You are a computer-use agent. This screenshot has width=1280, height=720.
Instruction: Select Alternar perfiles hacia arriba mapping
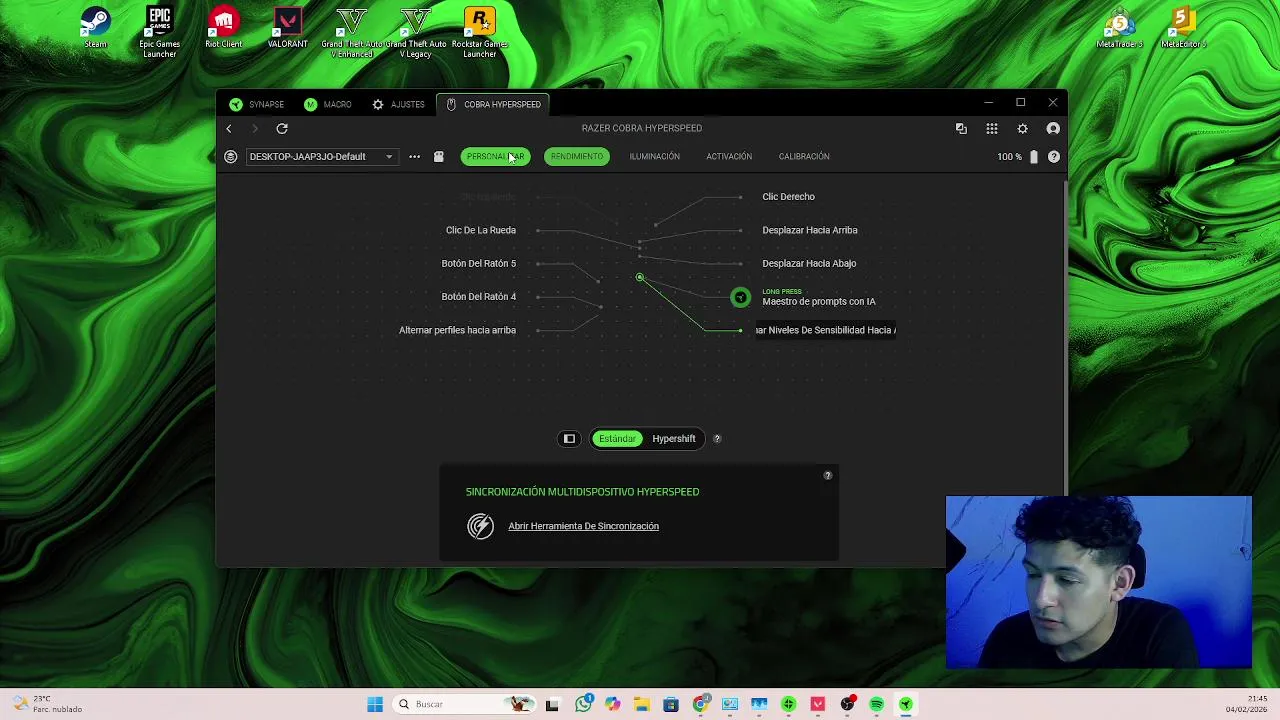pyautogui.click(x=457, y=330)
